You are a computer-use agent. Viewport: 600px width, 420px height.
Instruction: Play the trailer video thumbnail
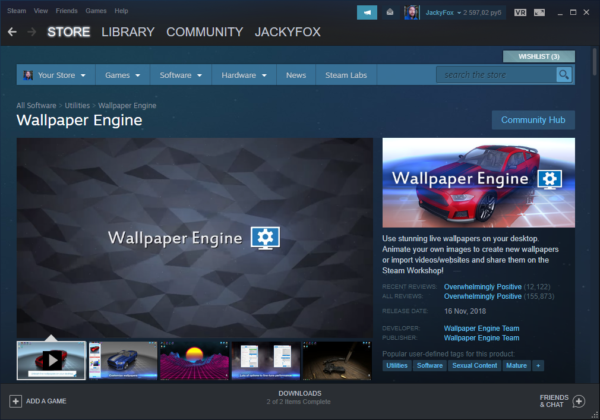(51, 360)
